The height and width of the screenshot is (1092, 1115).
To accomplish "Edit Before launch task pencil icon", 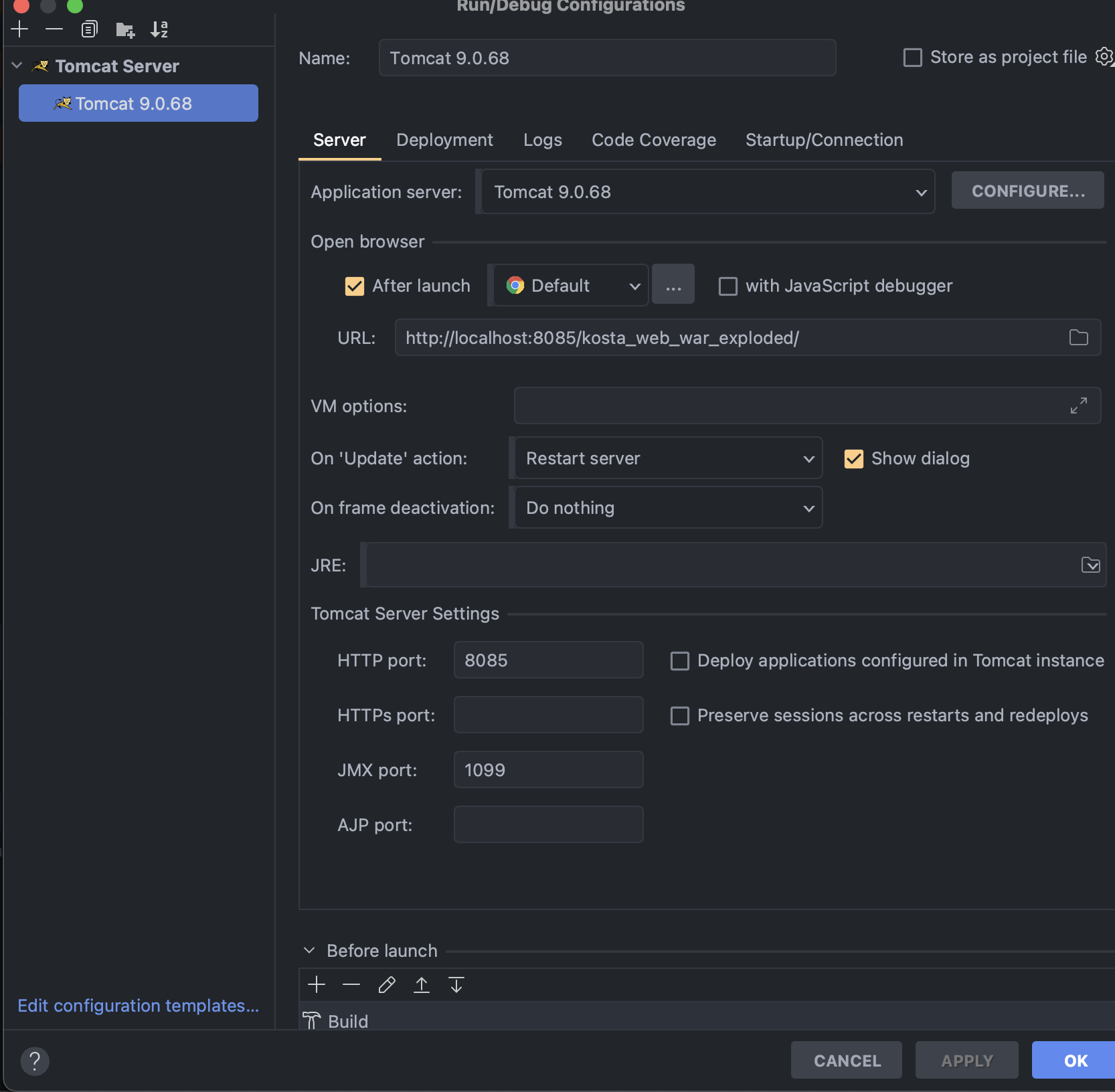I will (x=387, y=984).
